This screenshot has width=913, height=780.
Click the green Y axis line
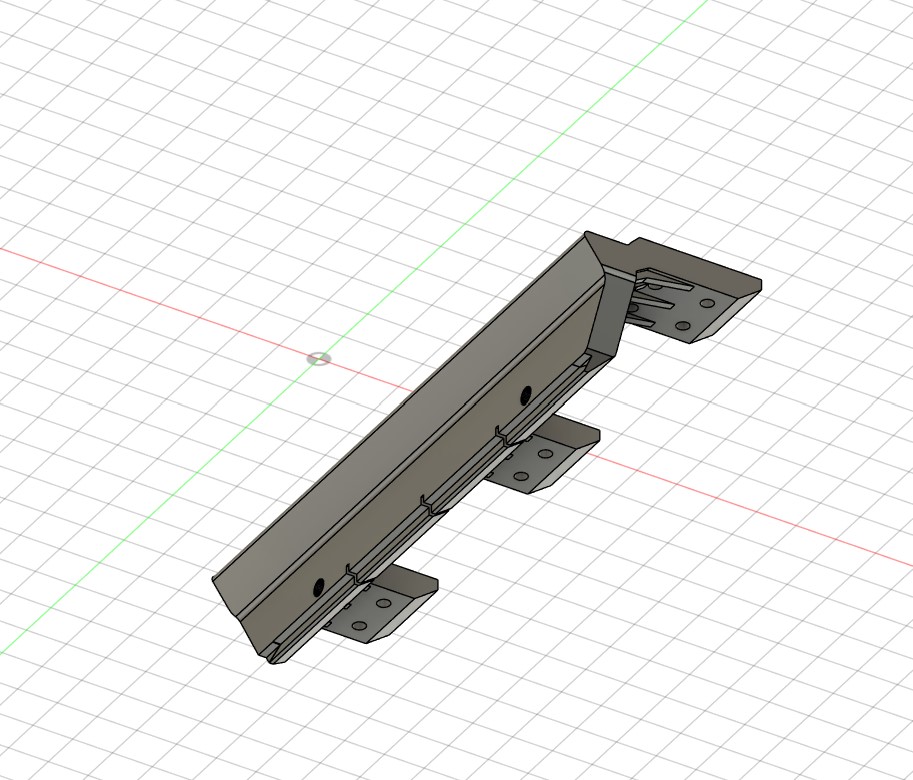tap(466, 224)
